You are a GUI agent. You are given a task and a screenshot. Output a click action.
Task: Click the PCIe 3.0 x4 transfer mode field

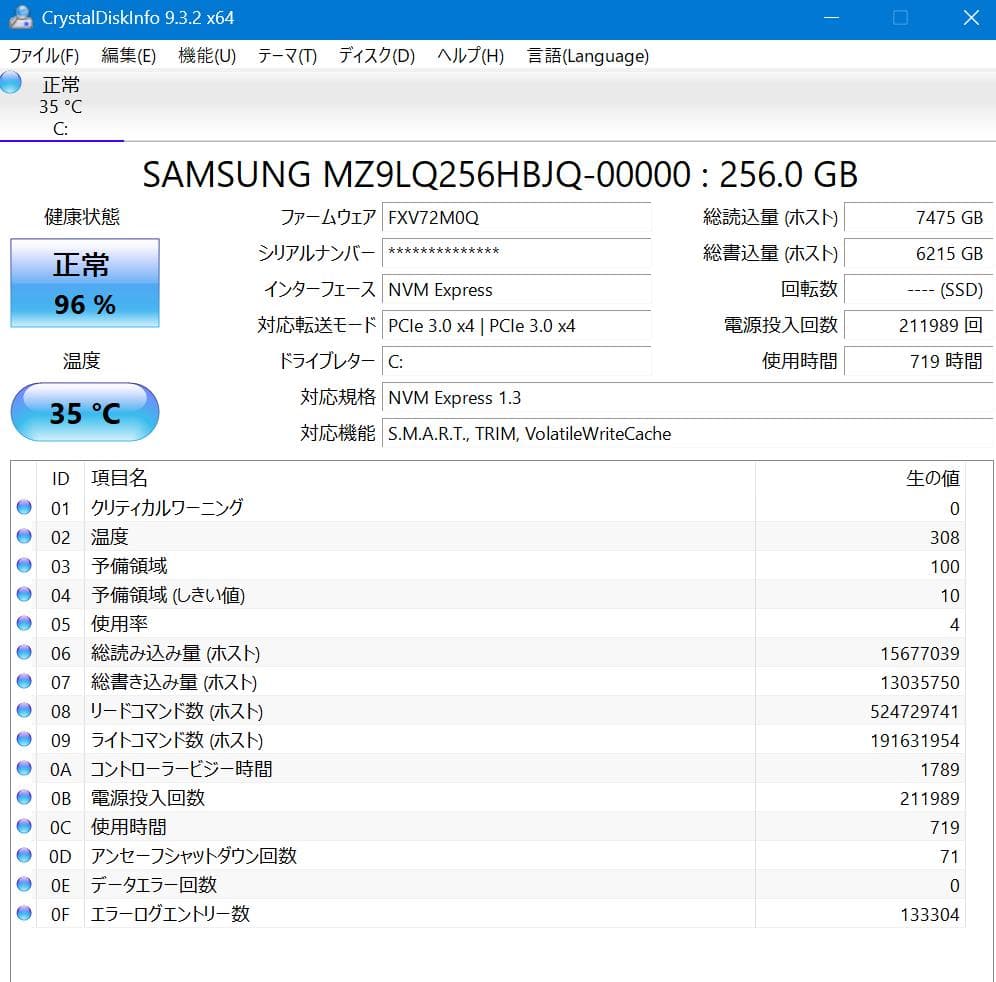pos(516,326)
